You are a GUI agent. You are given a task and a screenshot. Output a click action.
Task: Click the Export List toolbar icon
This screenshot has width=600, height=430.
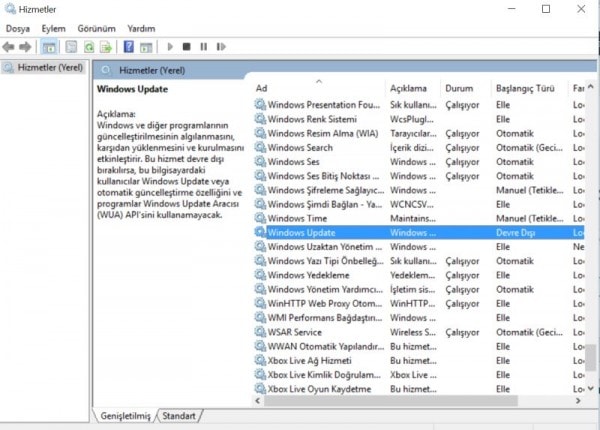(106, 47)
